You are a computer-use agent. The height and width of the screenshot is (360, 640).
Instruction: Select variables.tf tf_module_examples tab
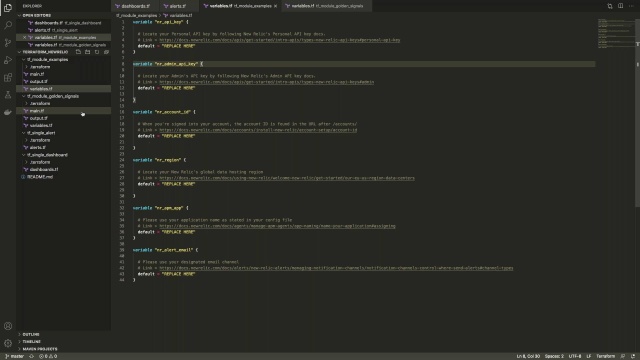240,6
